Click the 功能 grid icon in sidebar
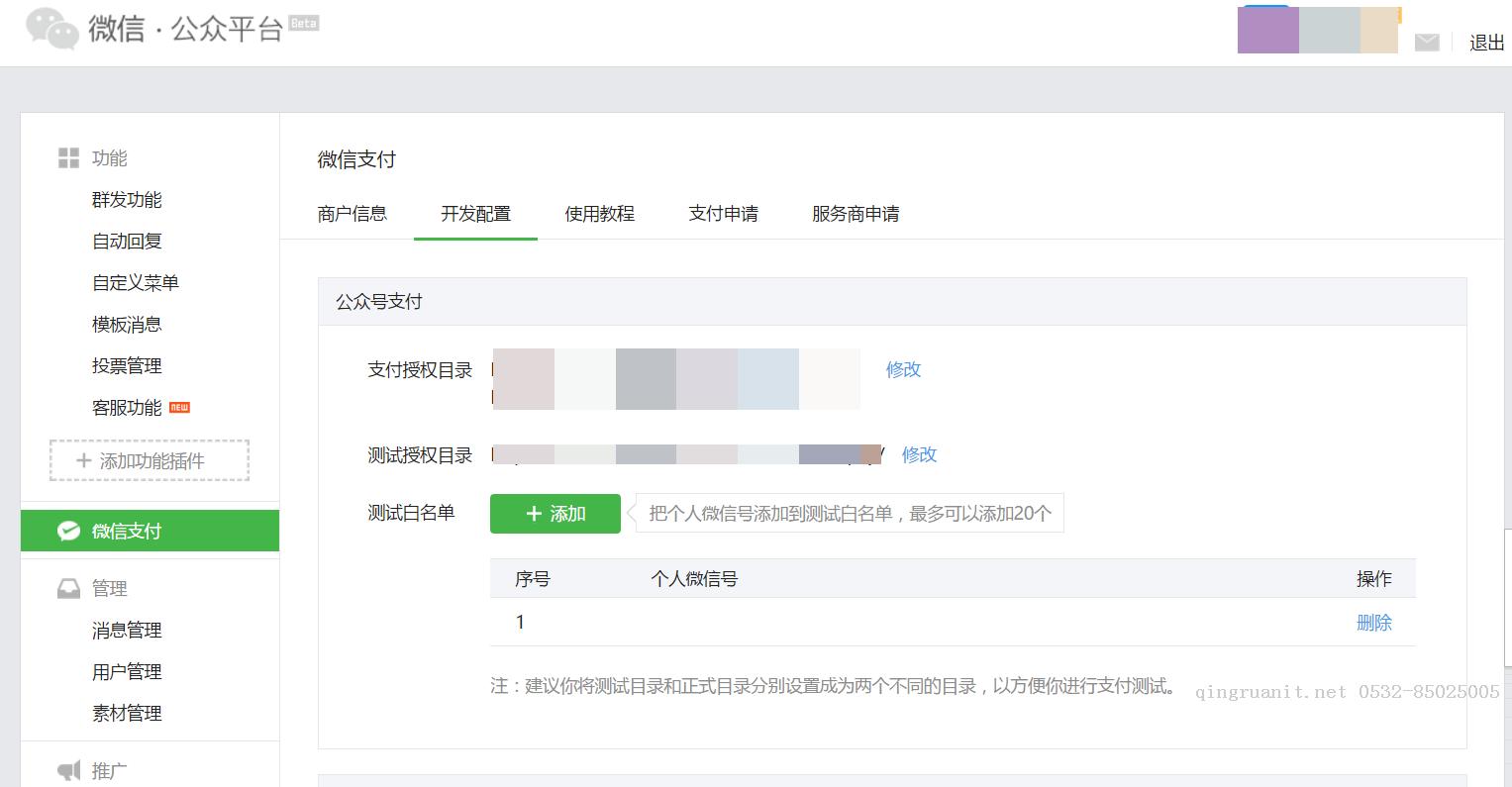 tap(67, 156)
